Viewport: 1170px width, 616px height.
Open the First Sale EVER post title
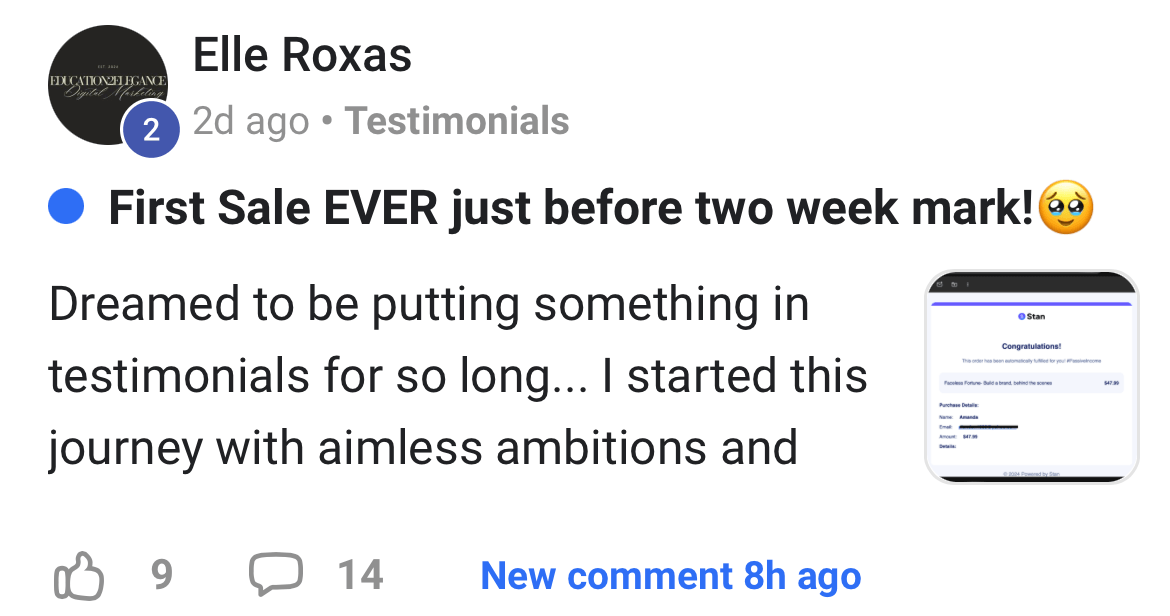click(570, 208)
